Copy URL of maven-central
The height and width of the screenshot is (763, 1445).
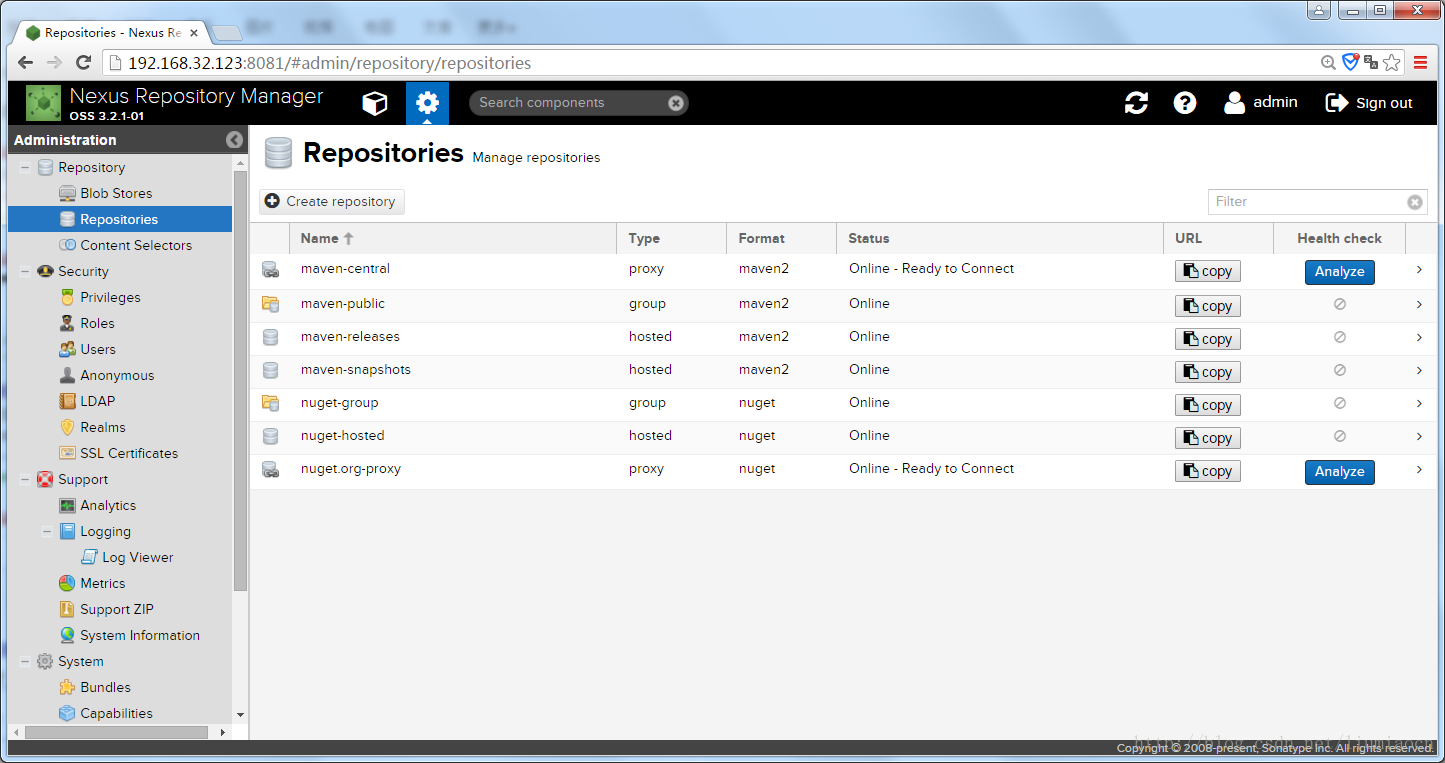1208,272
